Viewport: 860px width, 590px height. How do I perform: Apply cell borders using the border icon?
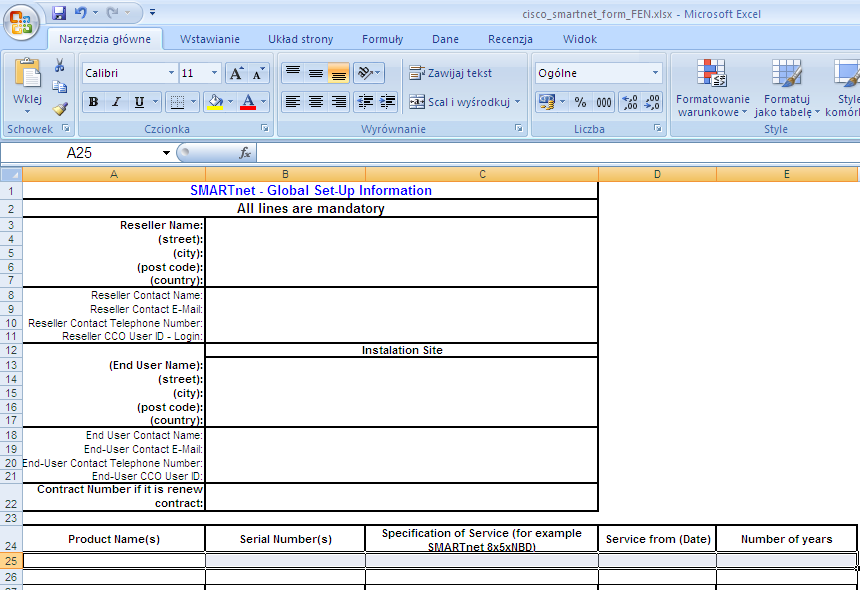tap(177, 102)
